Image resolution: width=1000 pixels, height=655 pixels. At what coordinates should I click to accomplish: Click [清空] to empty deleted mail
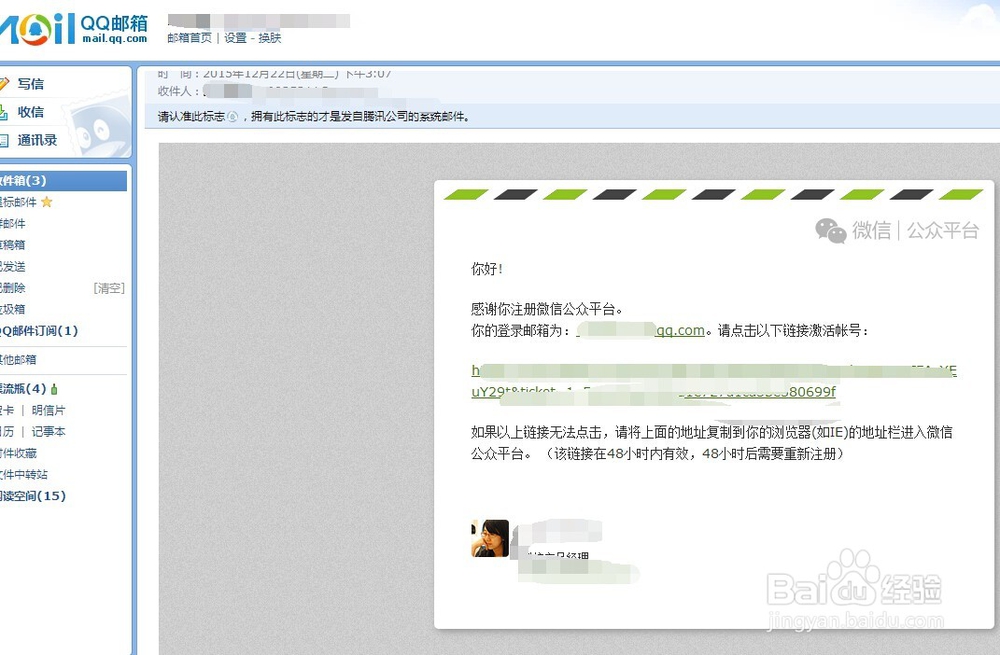(x=109, y=288)
